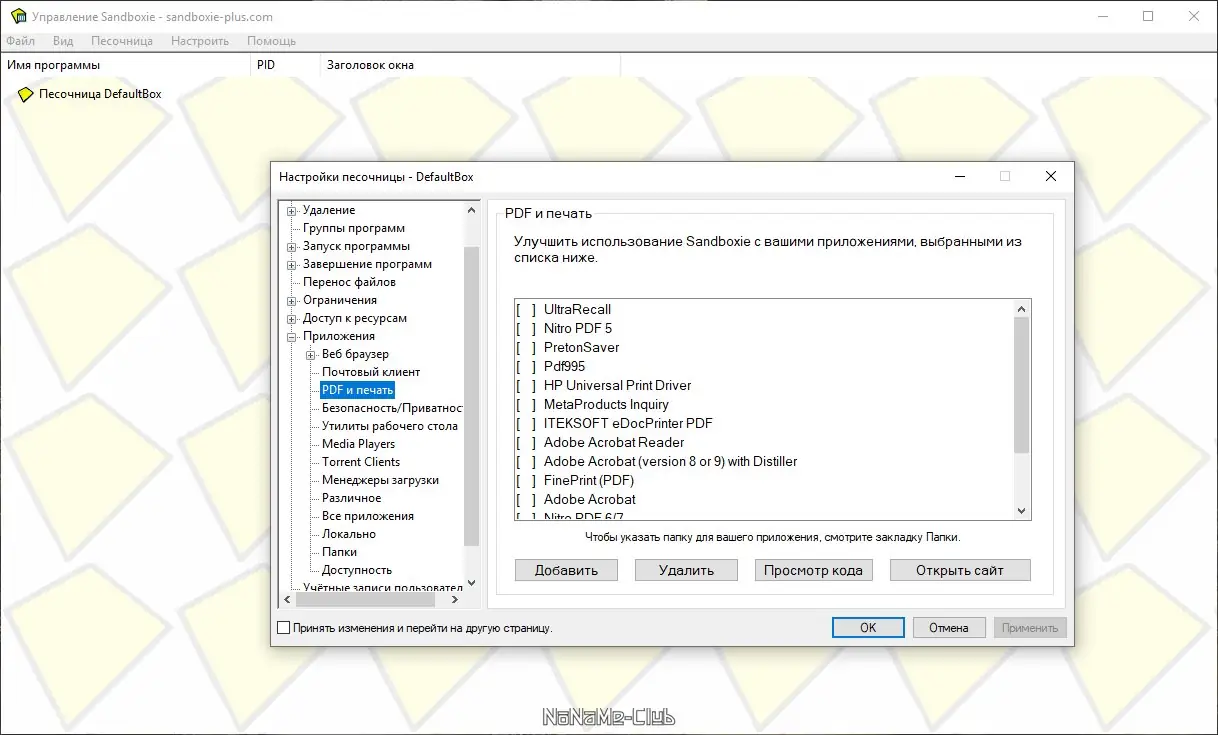
Task: Select PDF и печать tree item
Action: [x=358, y=390]
